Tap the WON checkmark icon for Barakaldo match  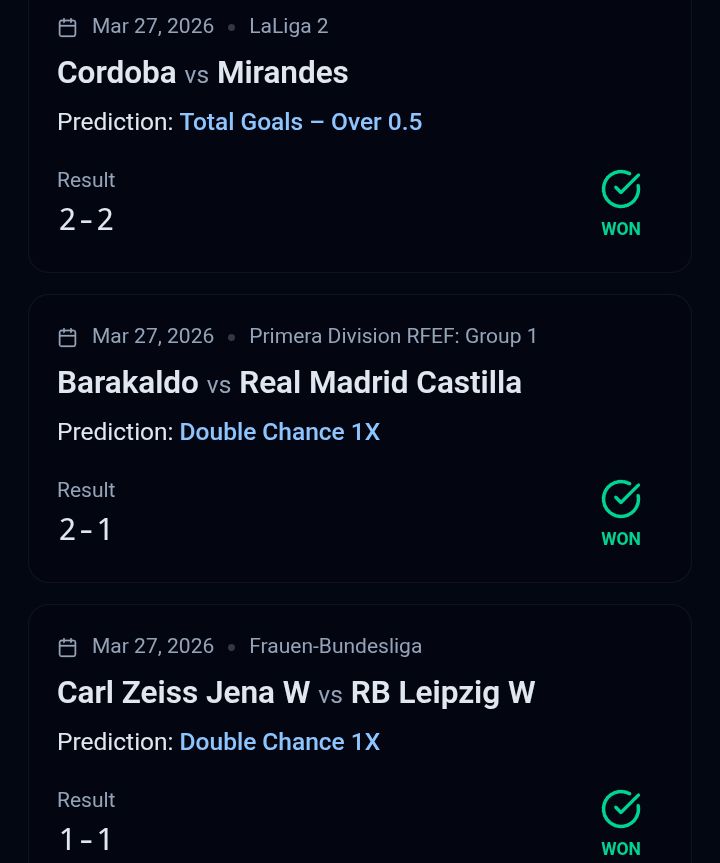point(621,499)
